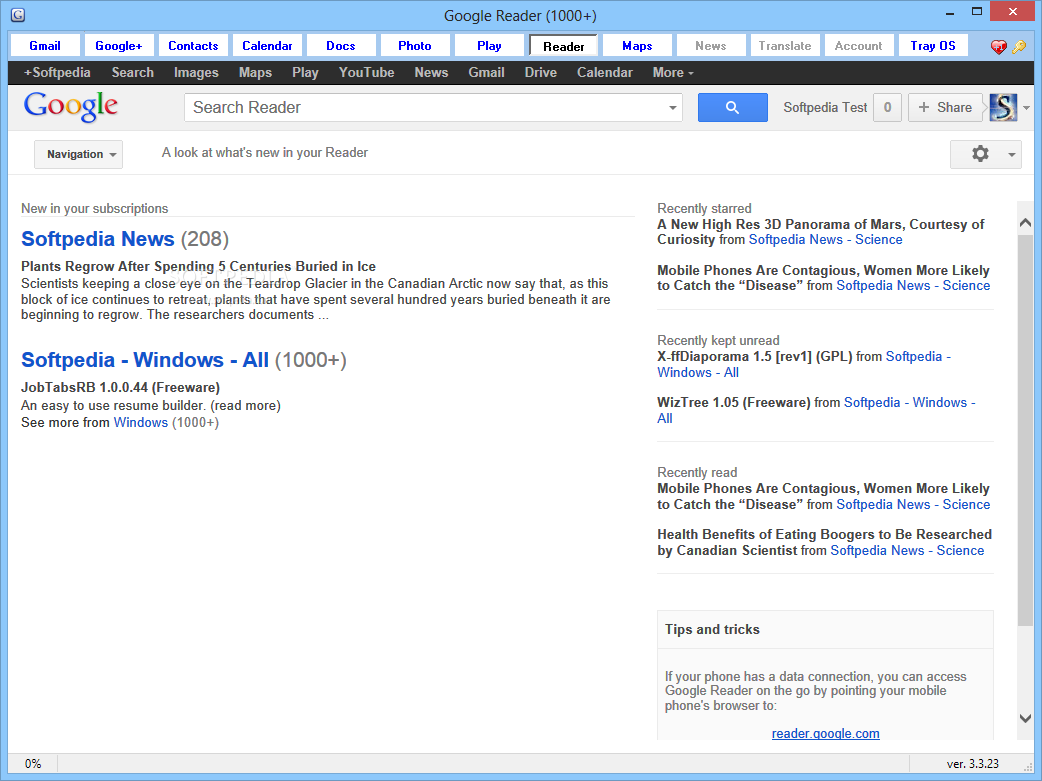The image size is (1042, 781).
Task: Open the JobTabsRB 1.0.0.44 (Freeware) item
Action: (120, 388)
